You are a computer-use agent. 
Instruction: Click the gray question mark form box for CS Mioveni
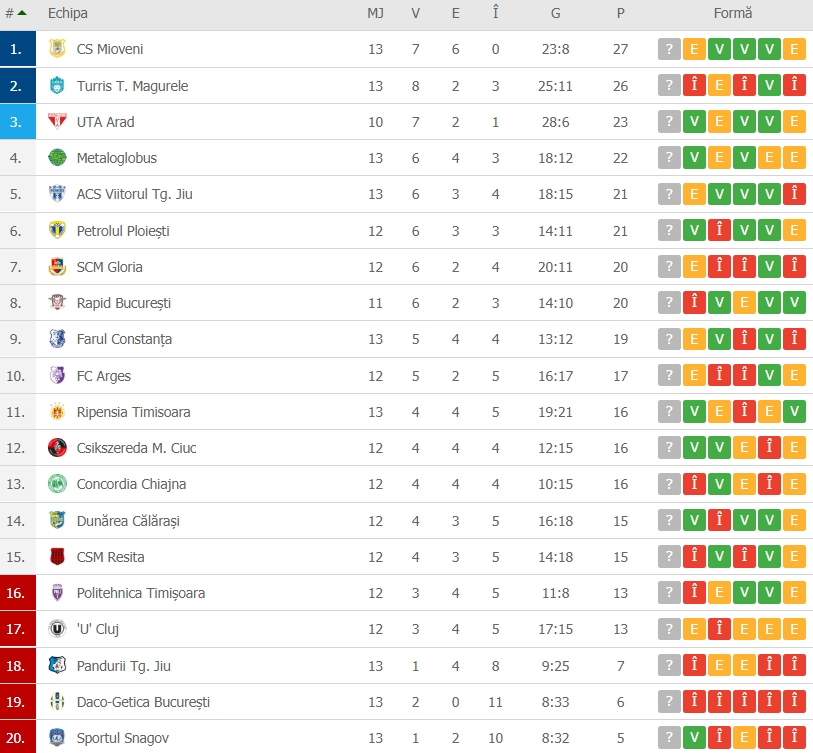tap(669, 49)
